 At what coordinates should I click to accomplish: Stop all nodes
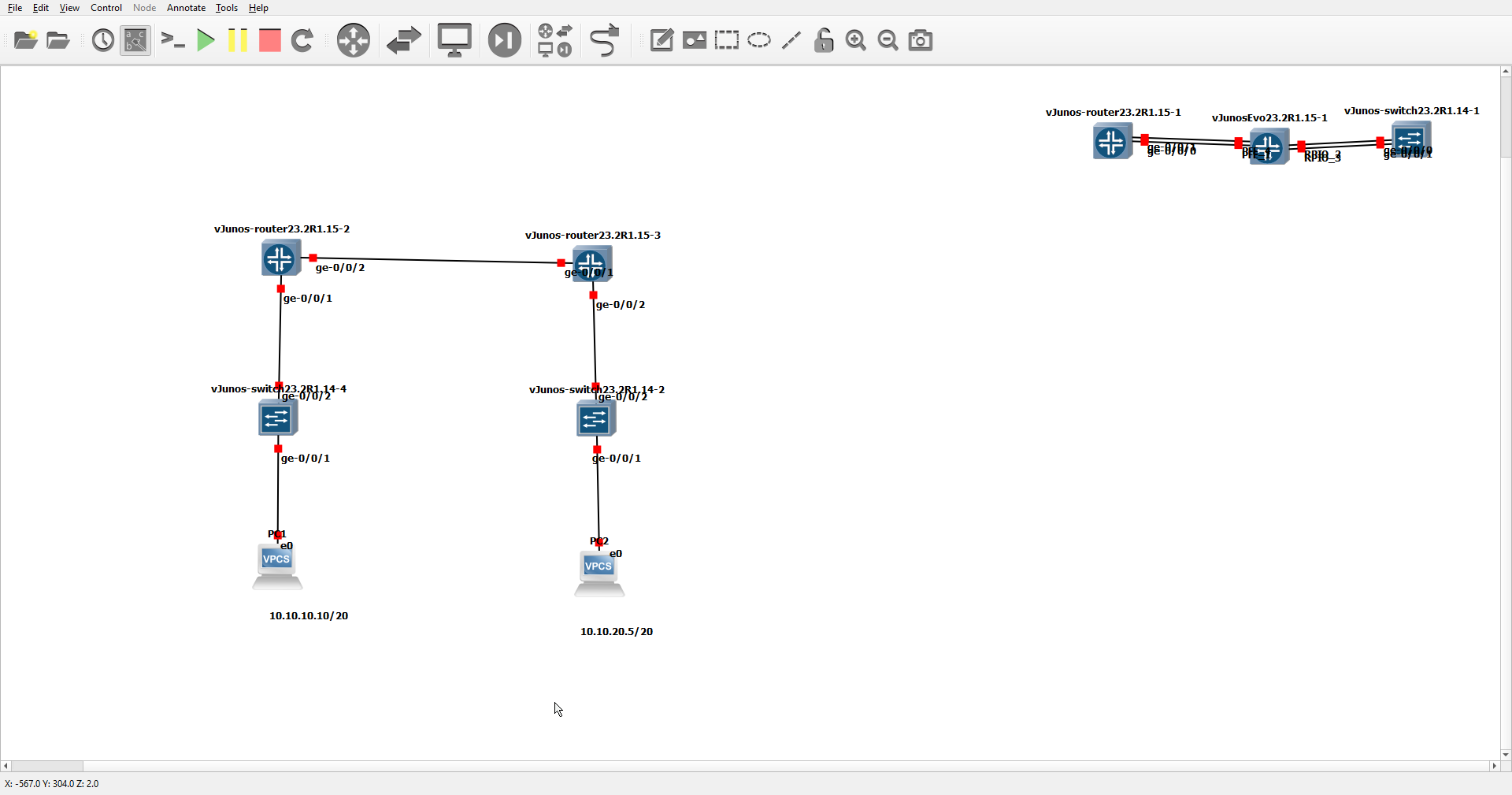(269, 40)
